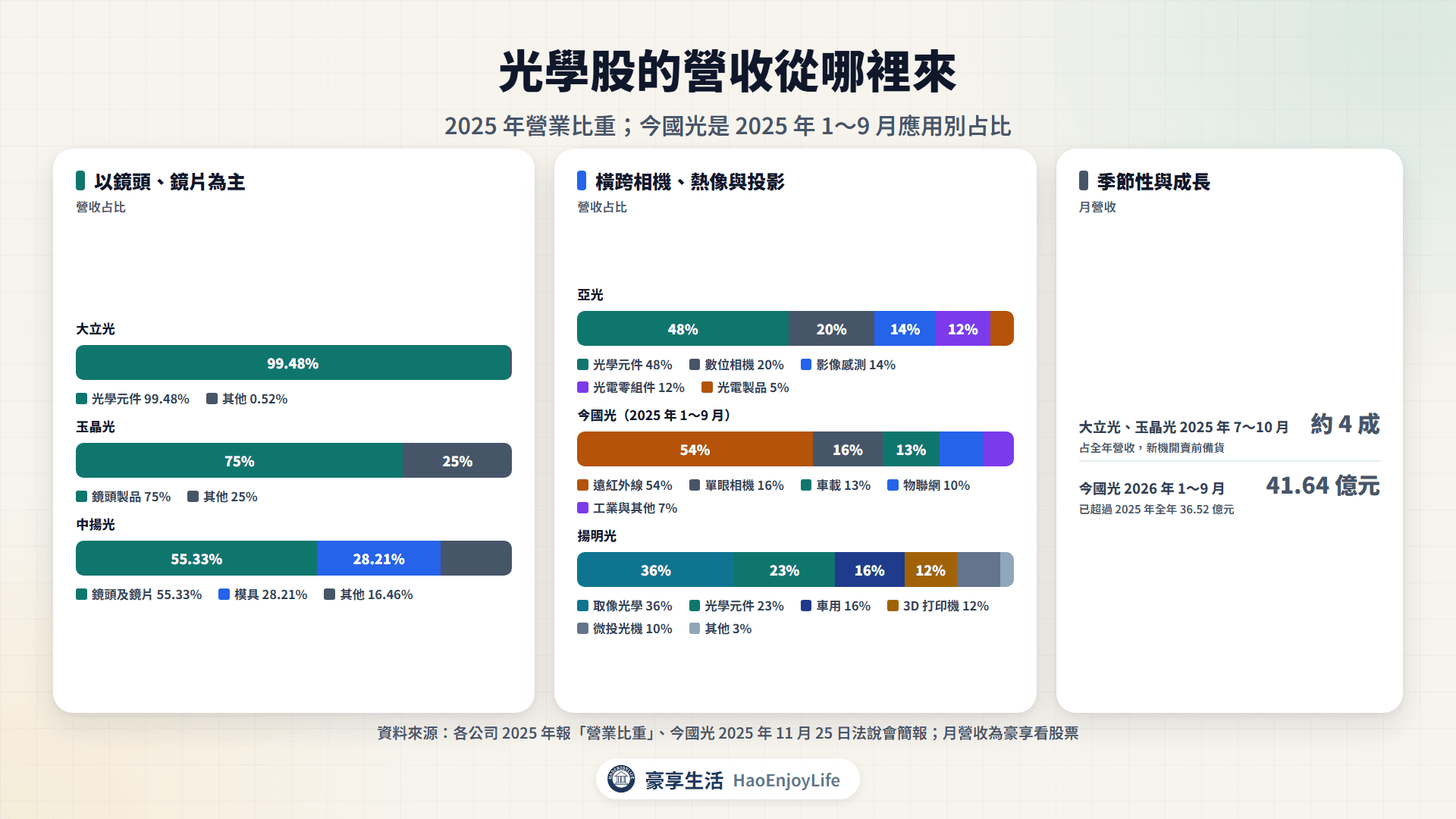Image resolution: width=1456 pixels, height=819 pixels.
Task: Click legend text 物聯網 10%
Action: pos(937,485)
